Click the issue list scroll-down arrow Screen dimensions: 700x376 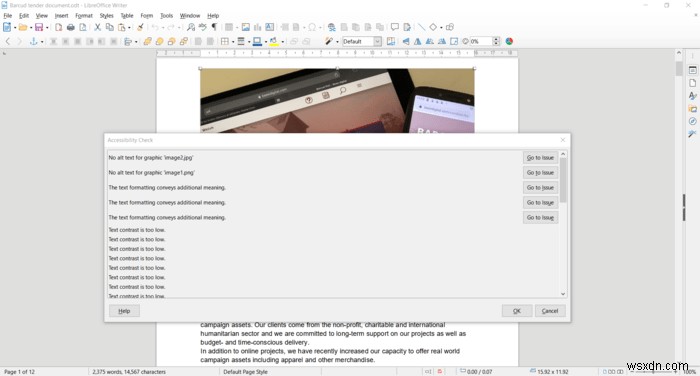pyautogui.click(x=563, y=294)
